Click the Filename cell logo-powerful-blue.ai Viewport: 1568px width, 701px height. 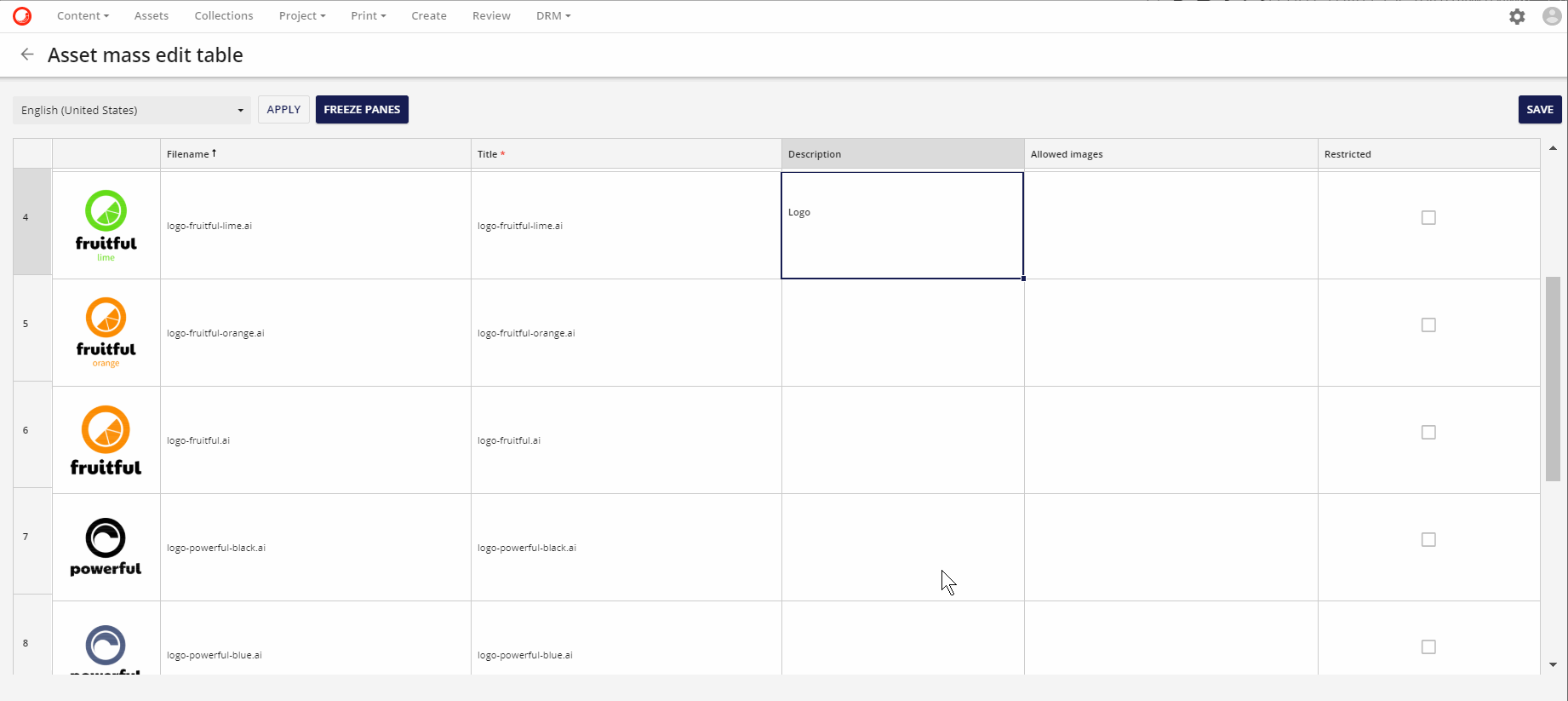coord(316,639)
